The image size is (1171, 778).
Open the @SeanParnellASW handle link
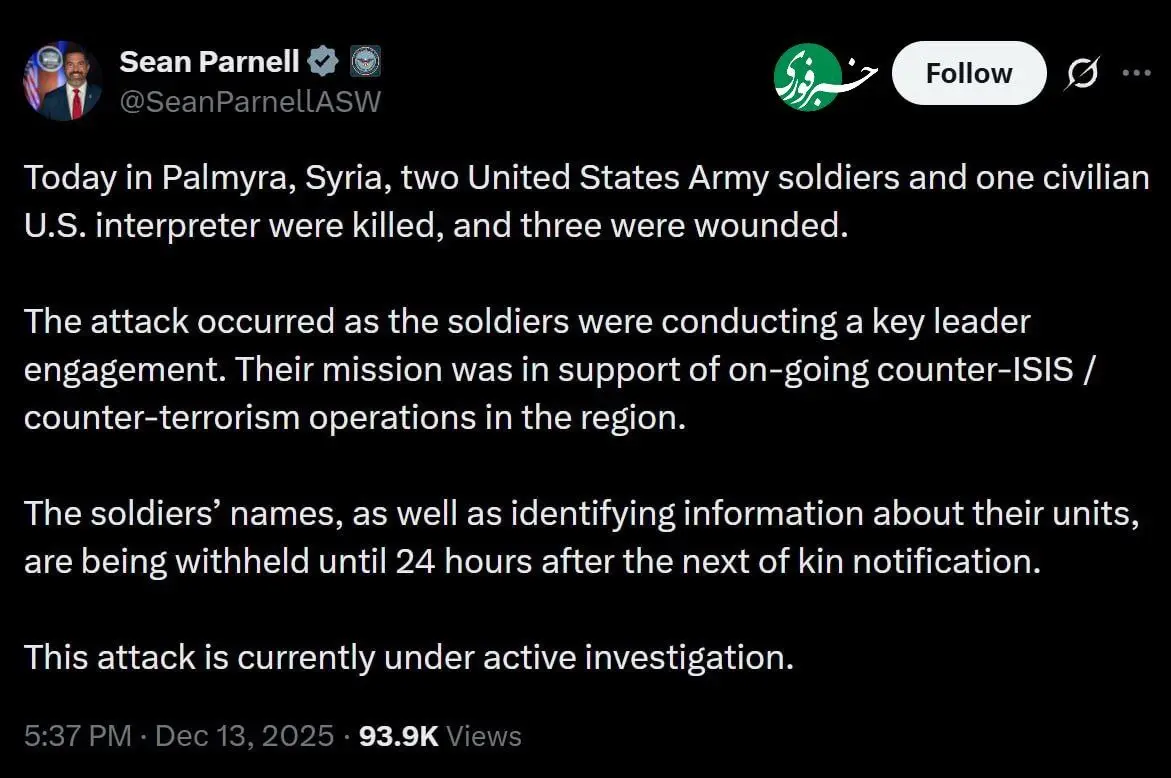(x=250, y=100)
